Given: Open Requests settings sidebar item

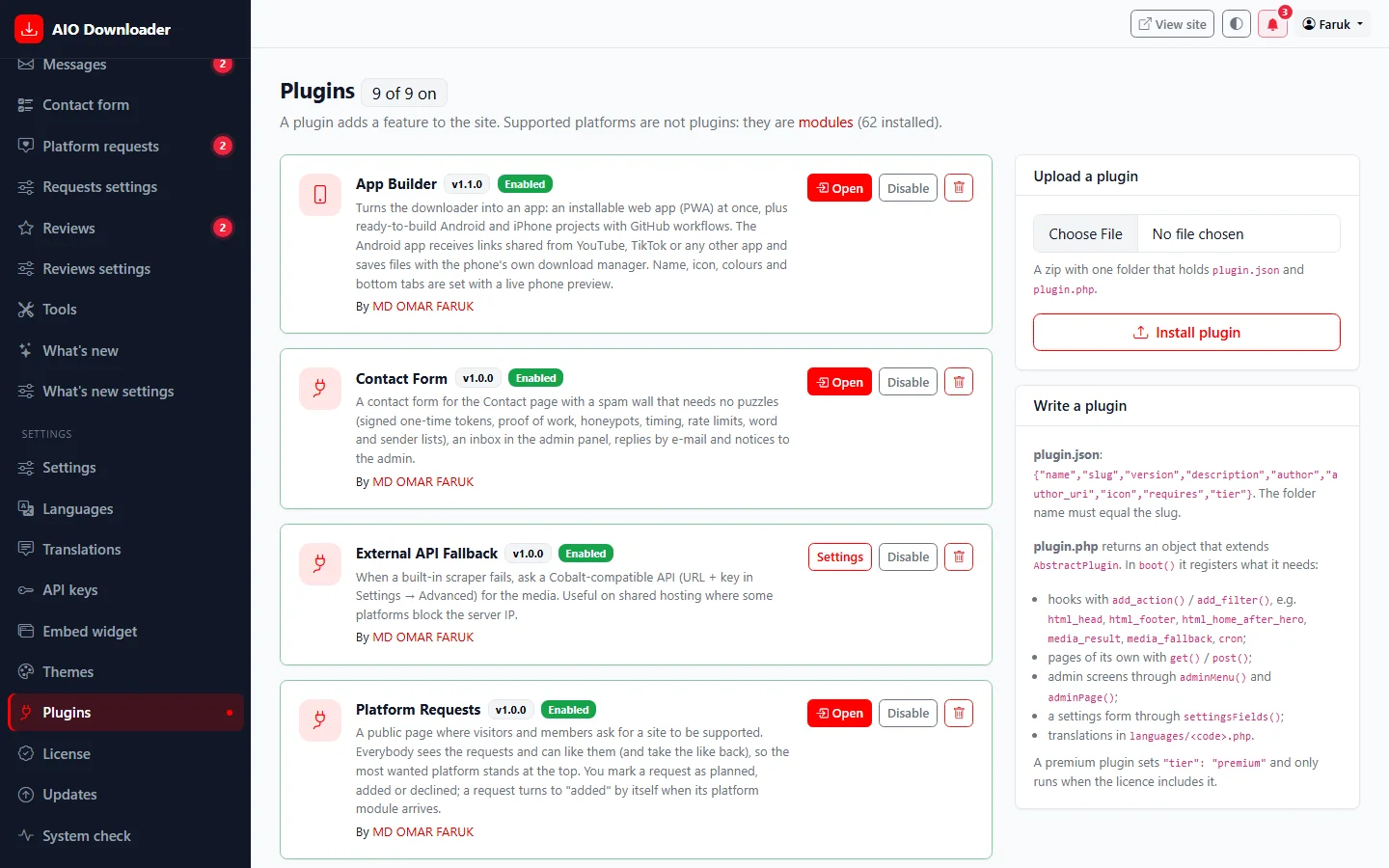Looking at the screenshot, I should pos(125,187).
